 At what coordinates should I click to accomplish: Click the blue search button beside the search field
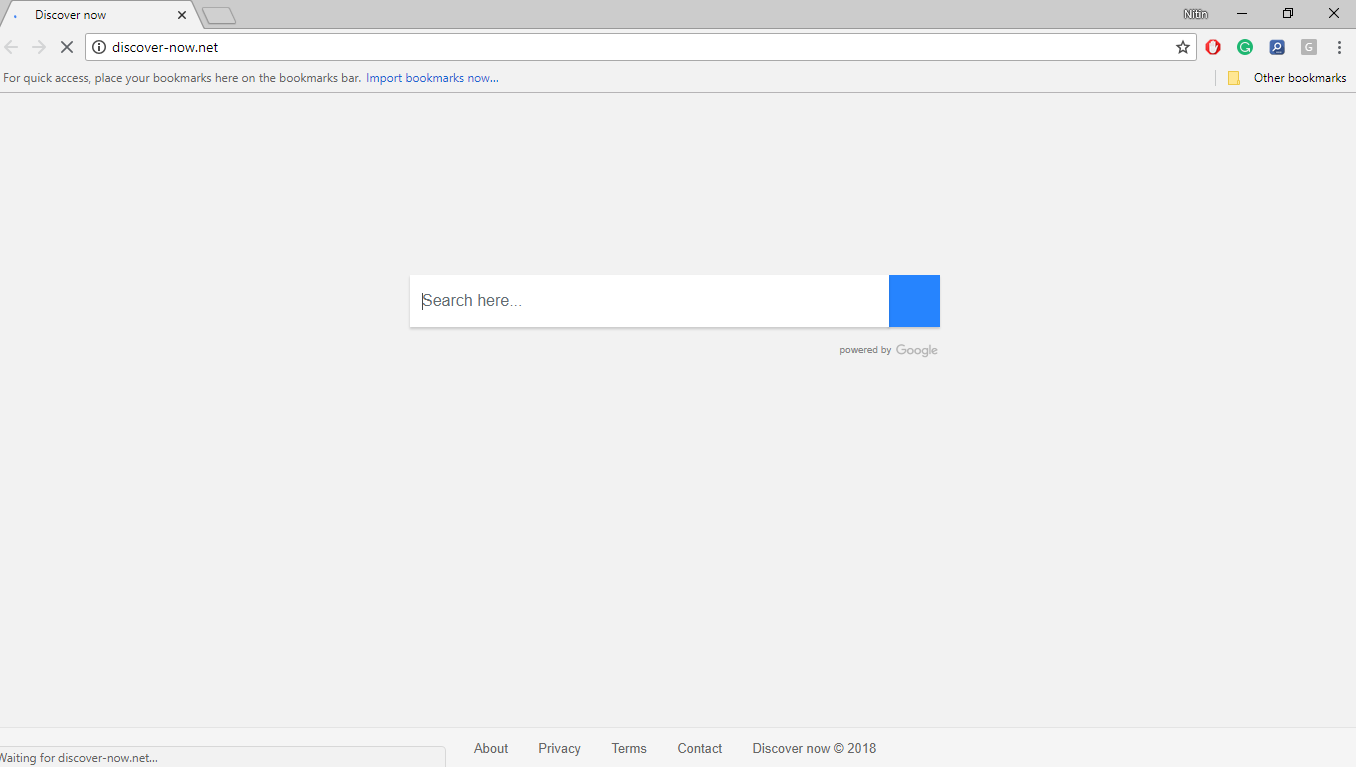tap(914, 300)
